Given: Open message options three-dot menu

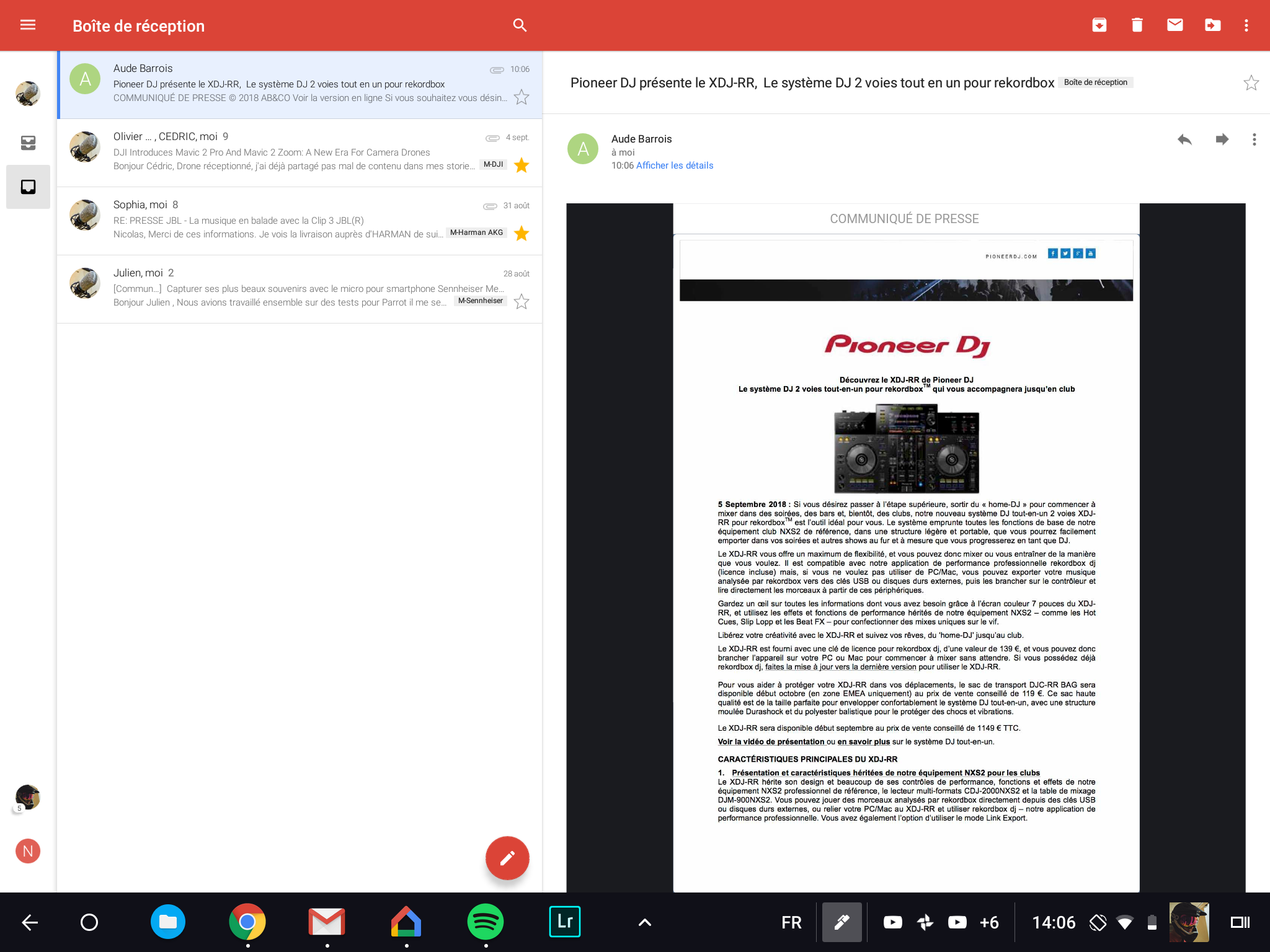Looking at the screenshot, I should coord(1254,139).
